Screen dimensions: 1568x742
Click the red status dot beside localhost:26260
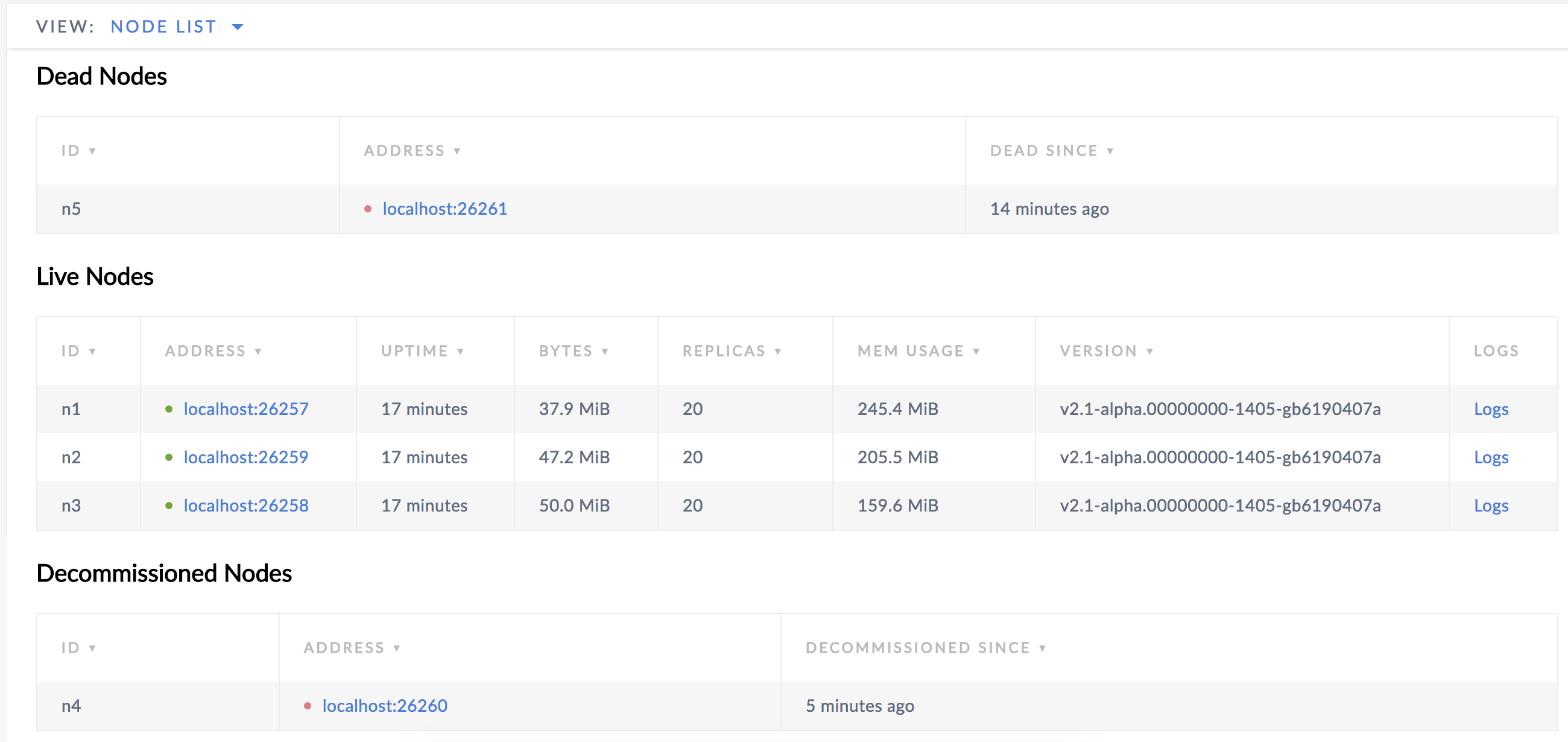(x=308, y=705)
